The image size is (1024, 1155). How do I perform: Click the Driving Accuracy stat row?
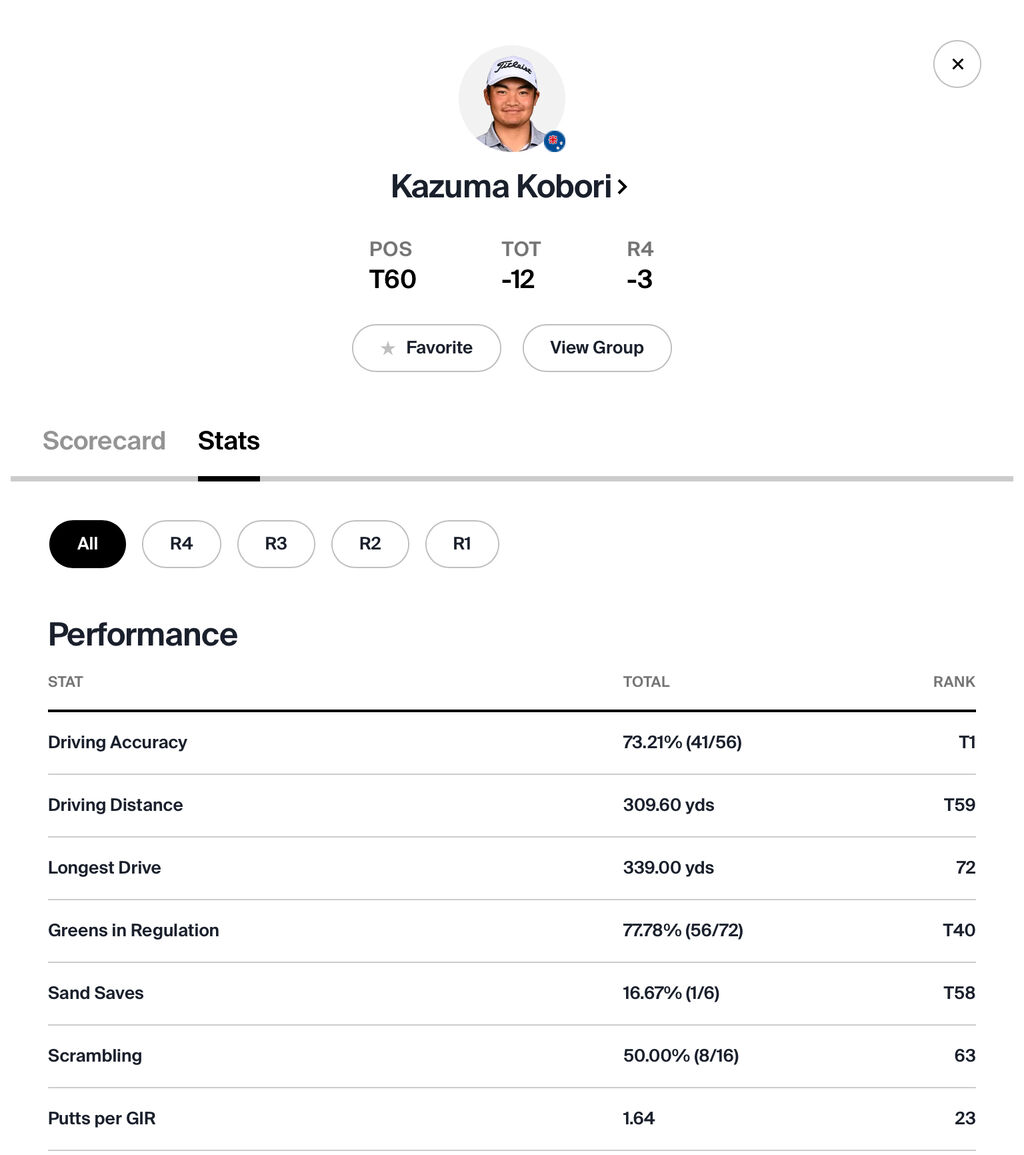point(512,742)
